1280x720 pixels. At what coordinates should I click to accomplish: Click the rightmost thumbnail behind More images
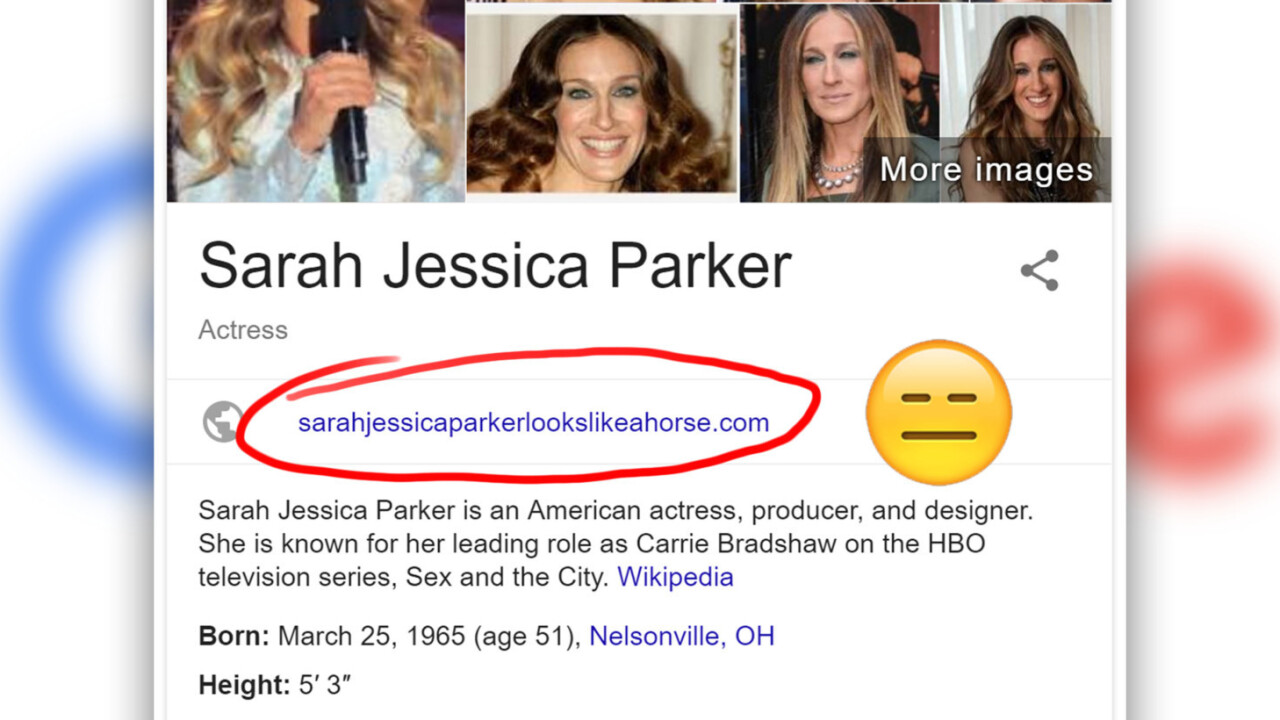click(x=1025, y=103)
